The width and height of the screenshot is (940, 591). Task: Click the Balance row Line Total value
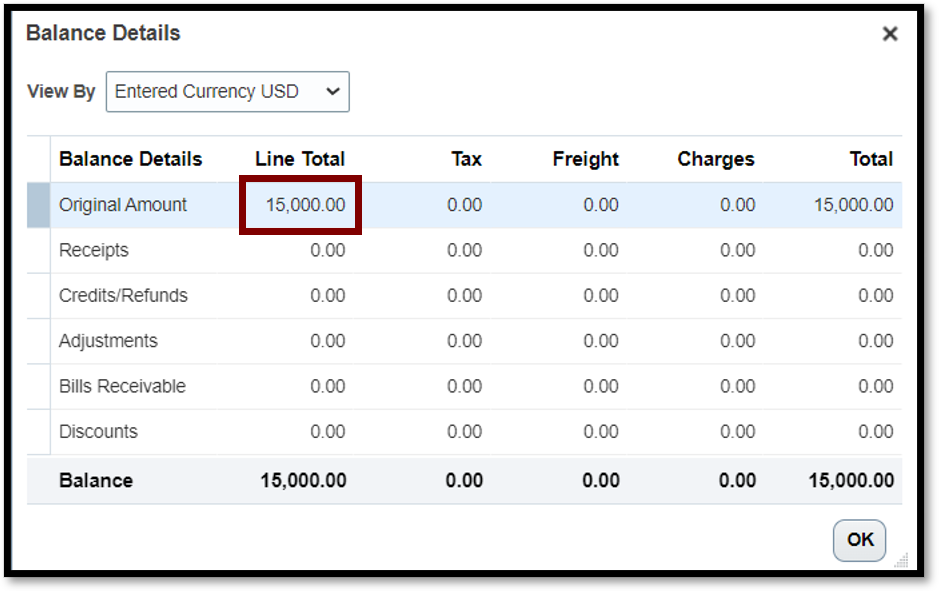point(303,481)
